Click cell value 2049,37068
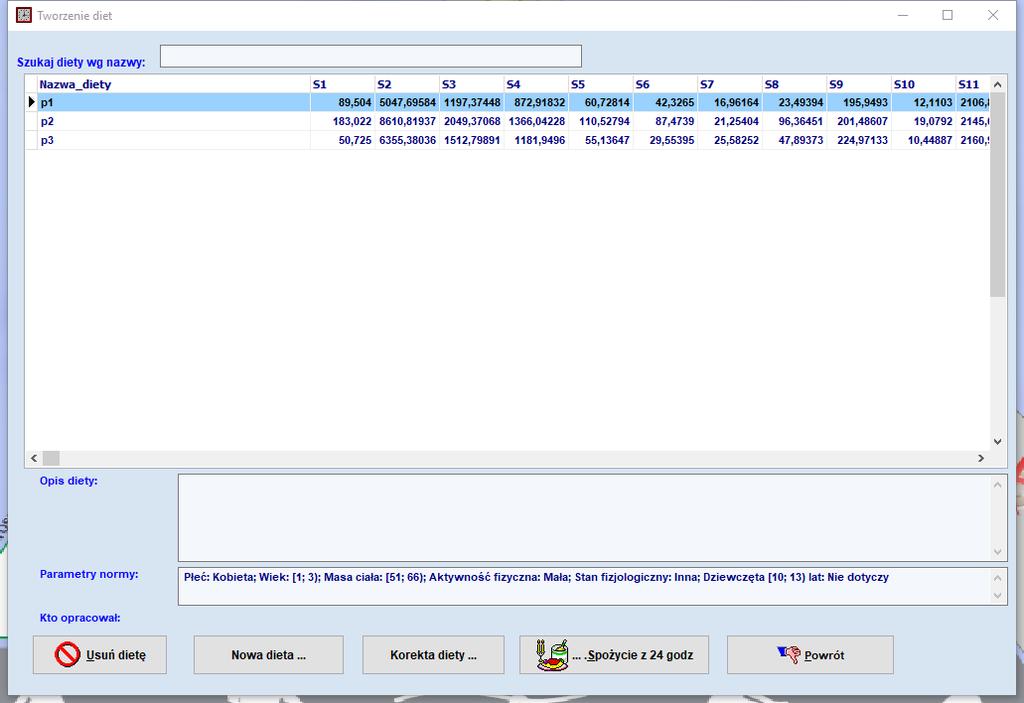Image resolution: width=1024 pixels, height=703 pixels. pos(472,122)
